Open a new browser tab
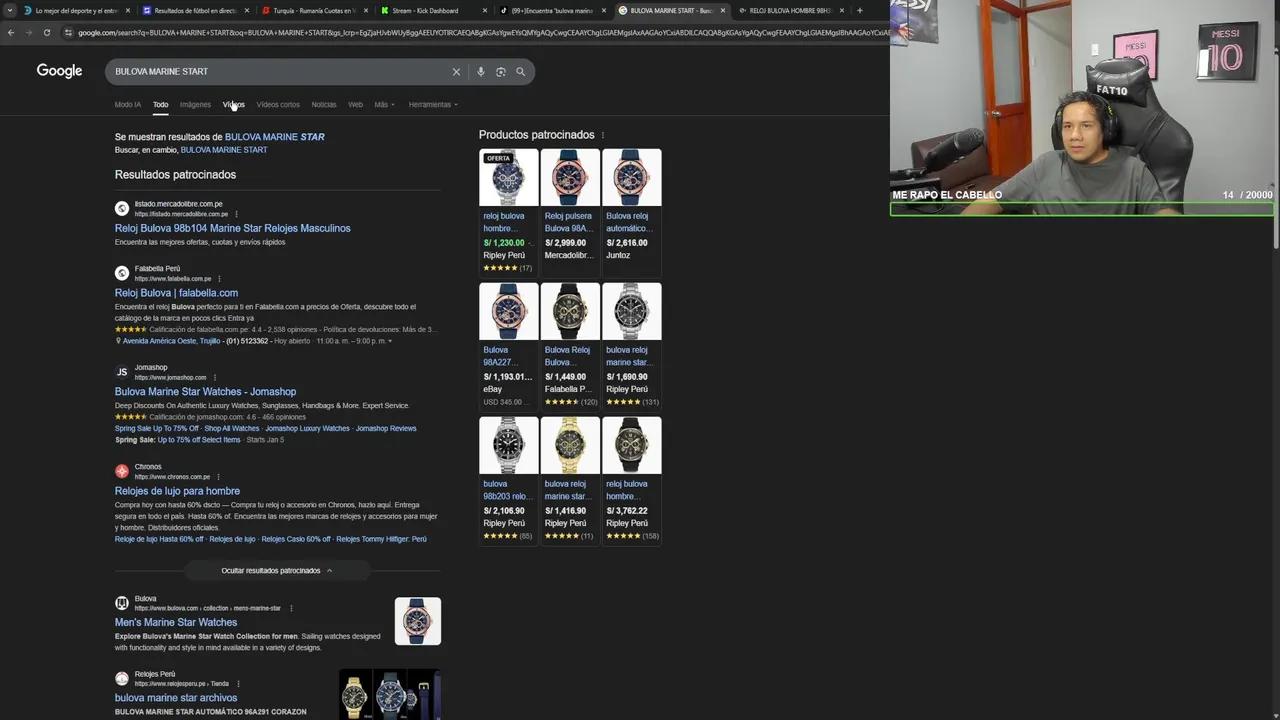The image size is (1280, 720). (859, 11)
